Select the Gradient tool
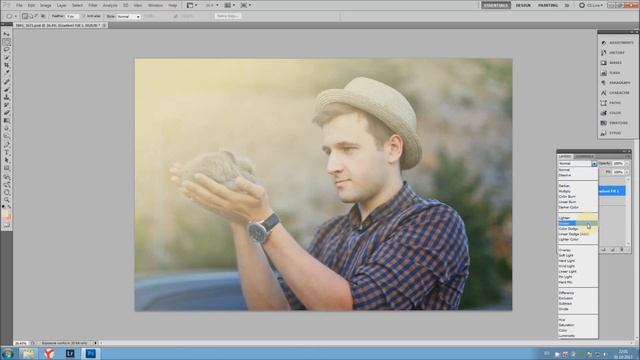Image resolution: width=640 pixels, height=360 pixels. click(7, 121)
